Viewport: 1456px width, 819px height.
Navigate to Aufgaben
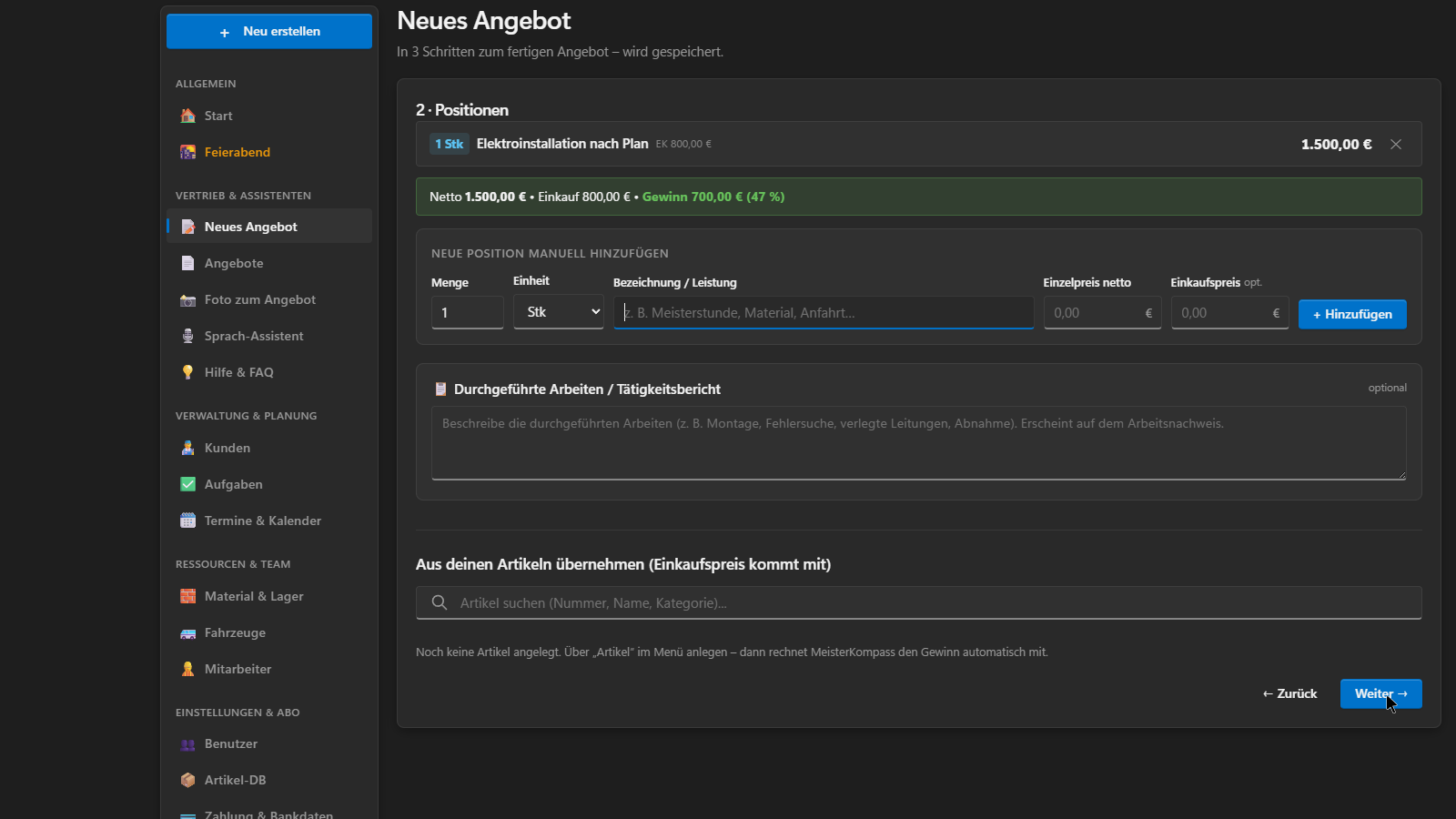[x=269, y=484]
